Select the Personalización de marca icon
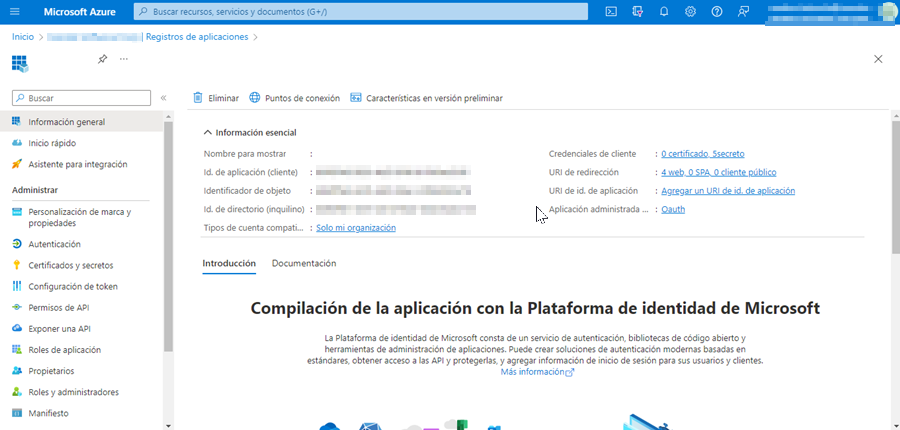 click(x=17, y=212)
